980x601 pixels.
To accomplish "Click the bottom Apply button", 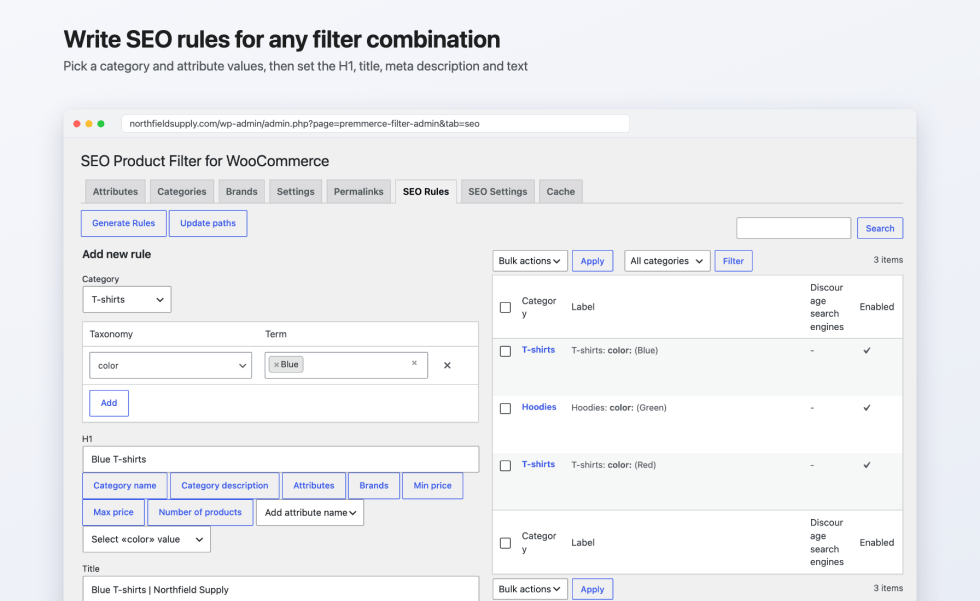I will click(592, 589).
